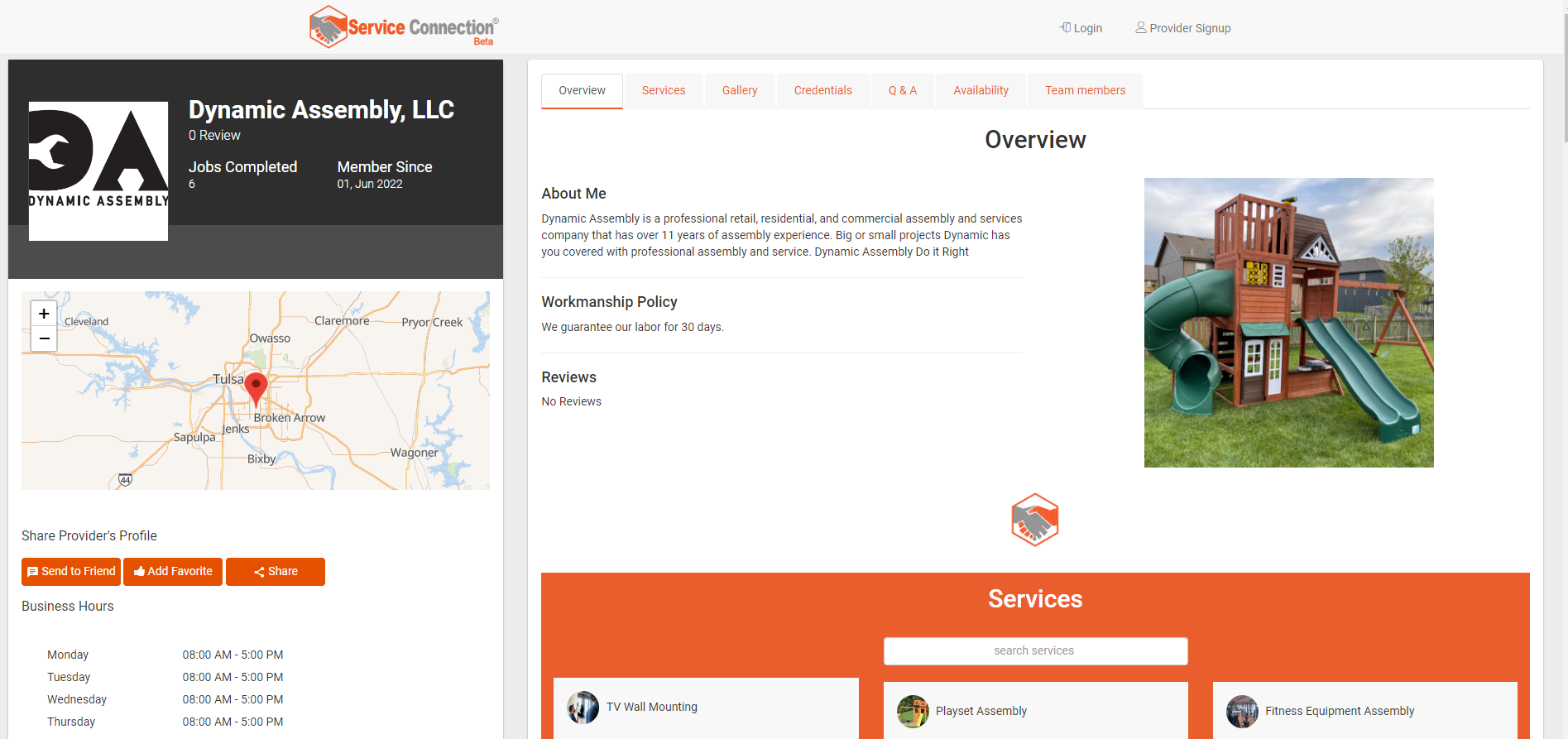This screenshot has width=1568, height=739.
Task: Zoom in on the map
Action: [44, 314]
